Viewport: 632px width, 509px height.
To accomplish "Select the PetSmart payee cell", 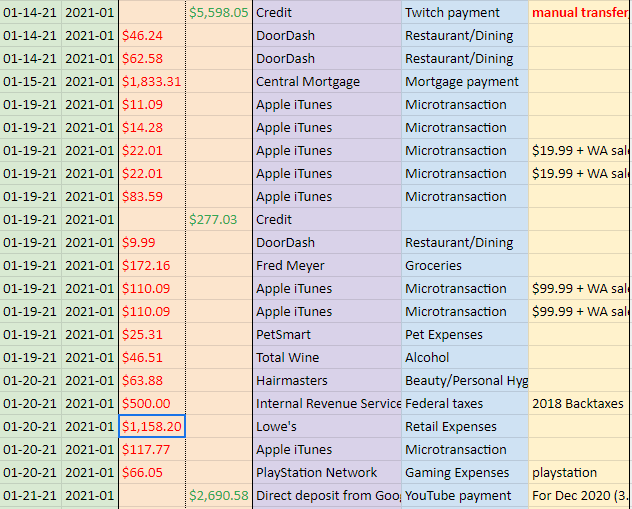I will 327,334.
